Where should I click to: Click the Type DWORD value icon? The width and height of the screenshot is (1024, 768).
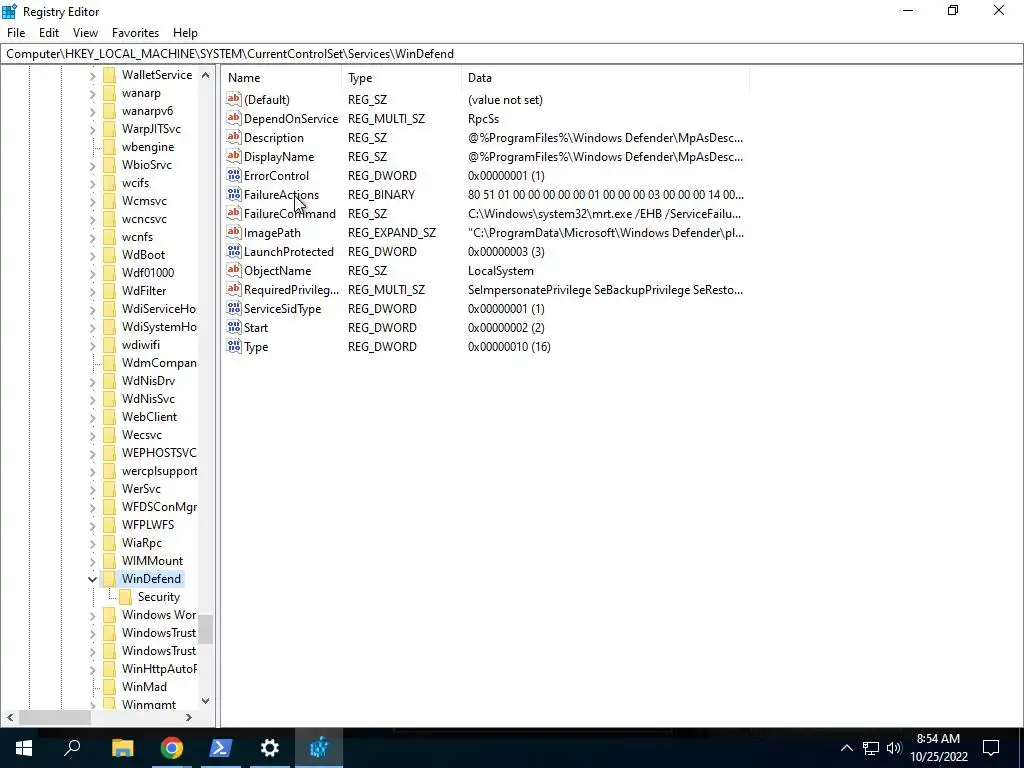[234, 345]
